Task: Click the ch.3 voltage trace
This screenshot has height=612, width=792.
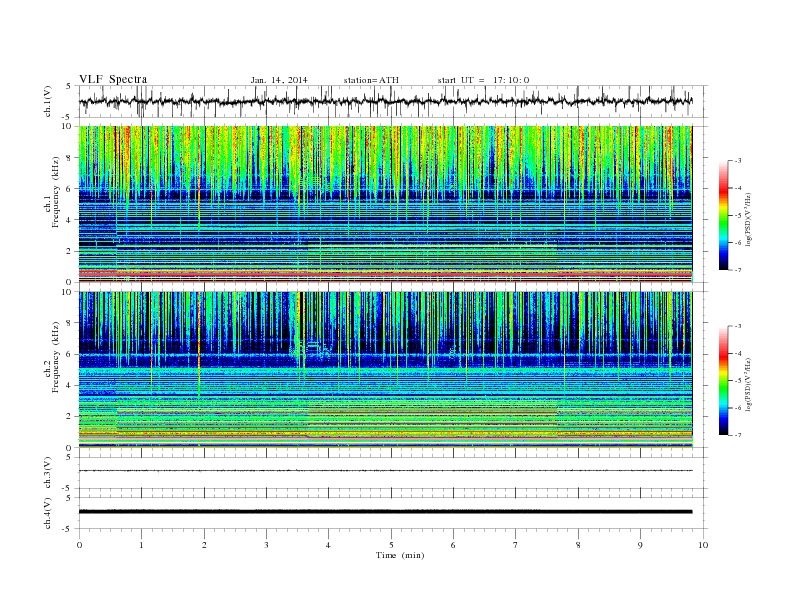Action: [386, 471]
